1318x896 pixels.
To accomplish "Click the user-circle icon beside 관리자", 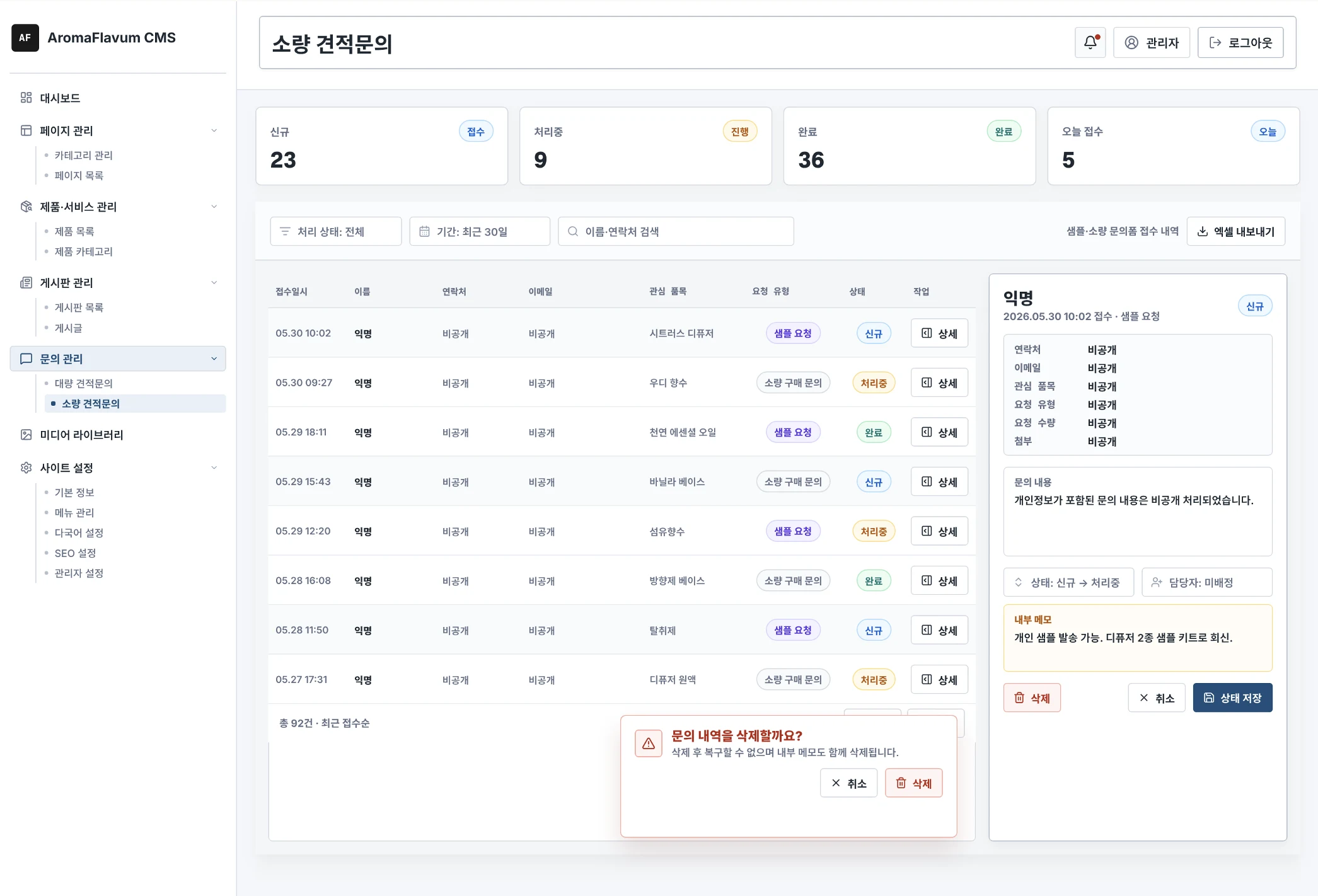I will click(x=1131, y=43).
